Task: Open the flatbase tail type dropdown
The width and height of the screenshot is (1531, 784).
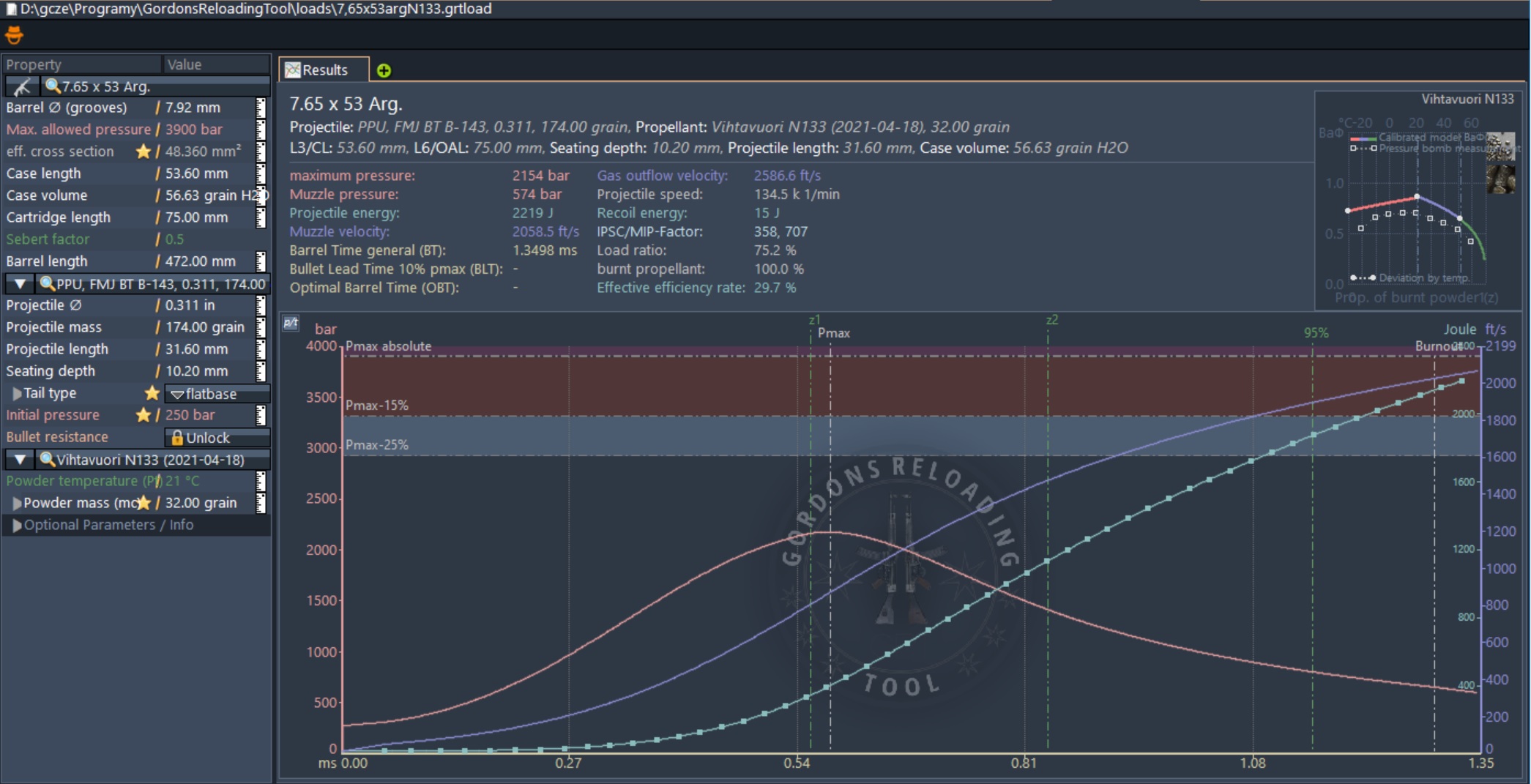Action: (x=217, y=394)
